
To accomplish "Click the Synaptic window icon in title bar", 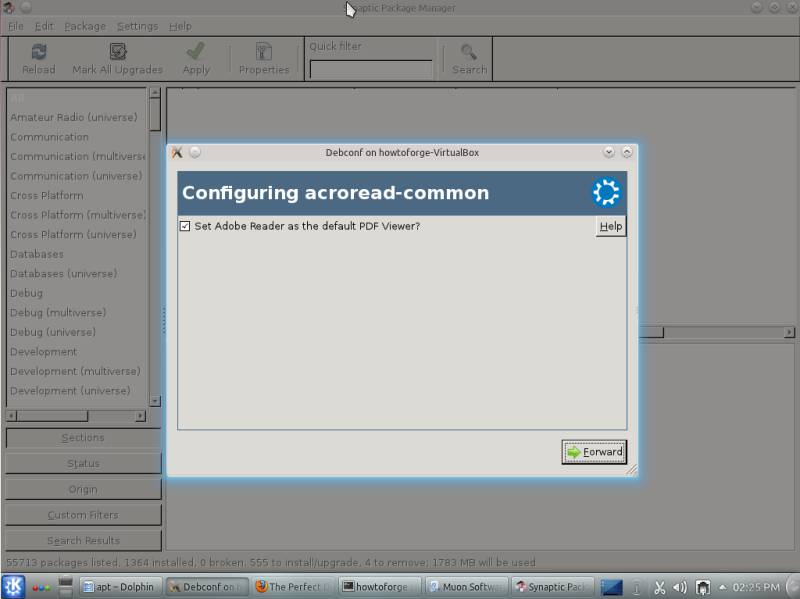I will (9, 7).
